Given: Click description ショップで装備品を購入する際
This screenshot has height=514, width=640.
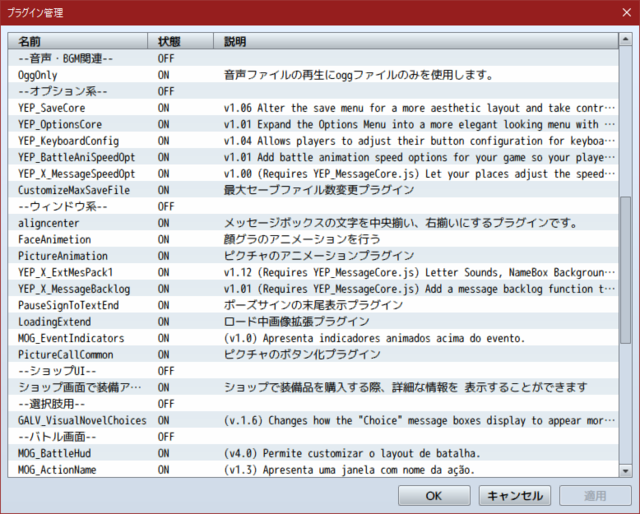Looking at the screenshot, I should click(x=406, y=387).
